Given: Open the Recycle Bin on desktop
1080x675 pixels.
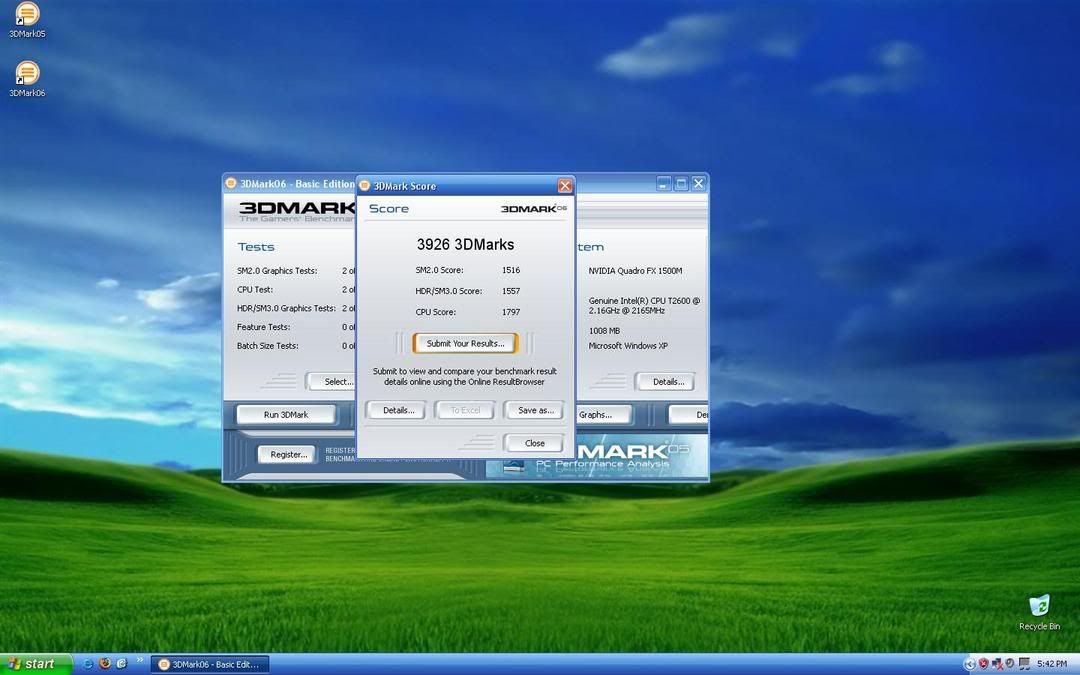Looking at the screenshot, I should click(x=1039, y=606).
